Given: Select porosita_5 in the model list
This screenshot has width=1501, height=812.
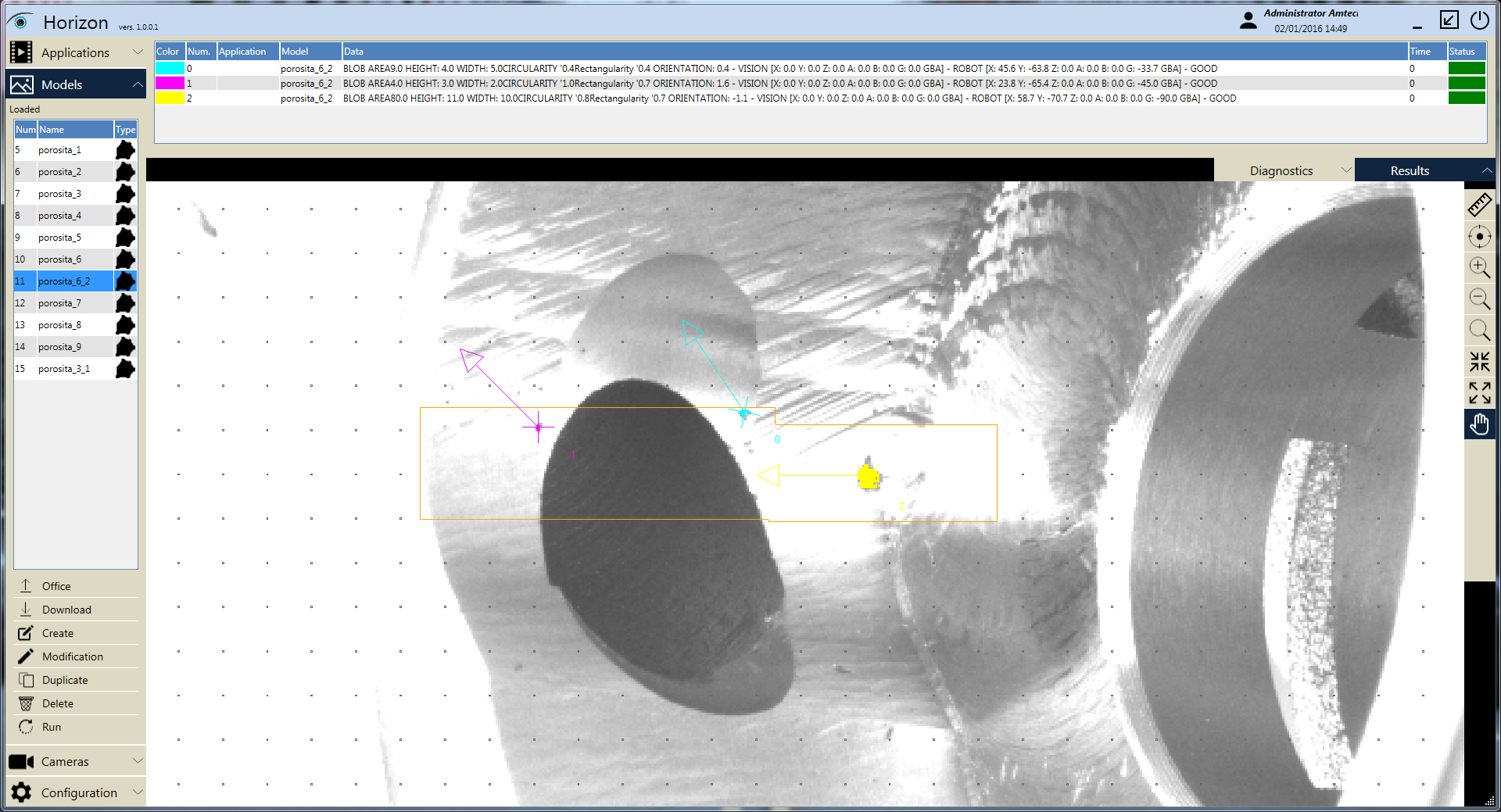Looking at the screenshot, I should 76,238.
